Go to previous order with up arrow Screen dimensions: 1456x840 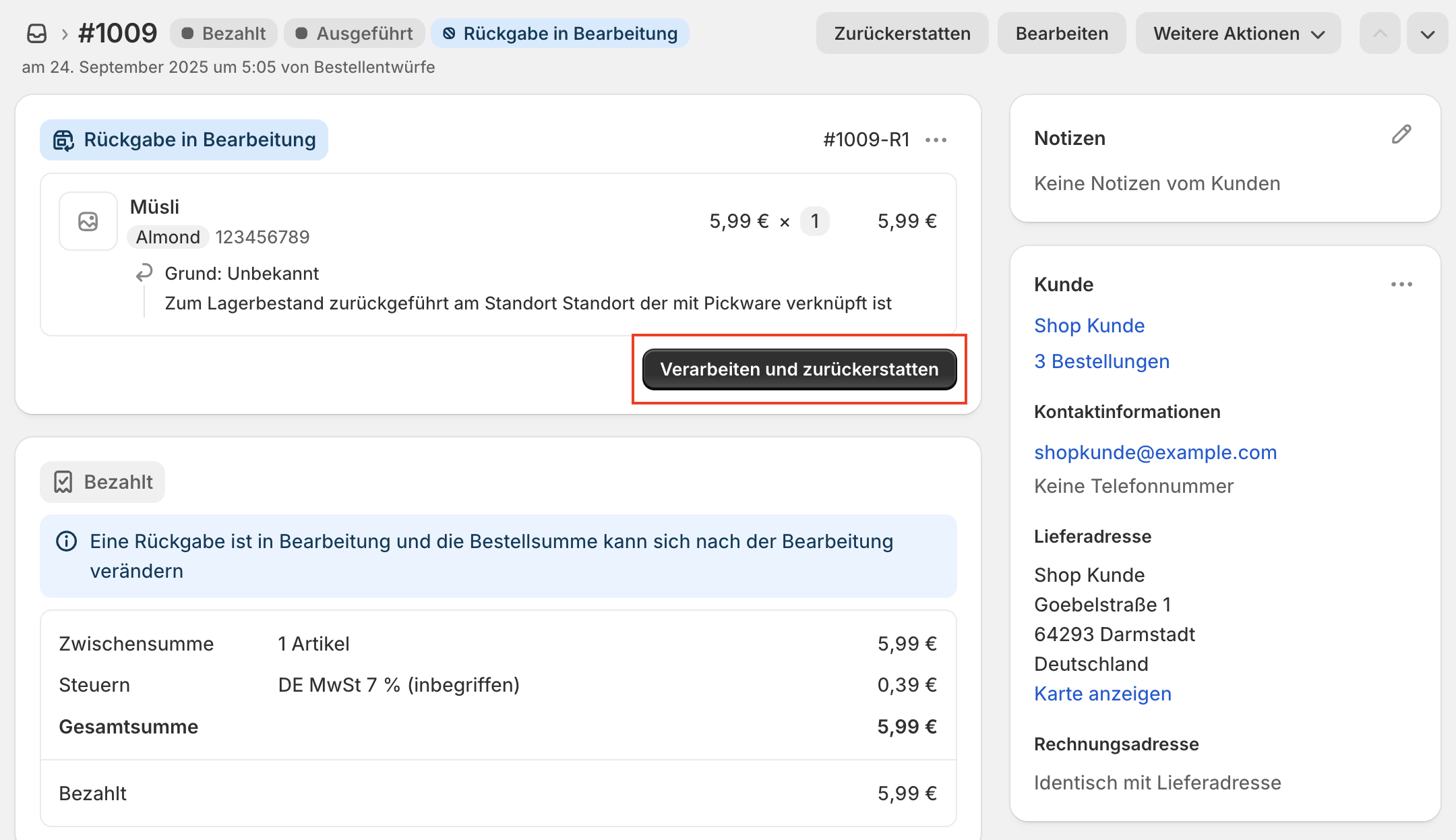[x=1380, y=34]
